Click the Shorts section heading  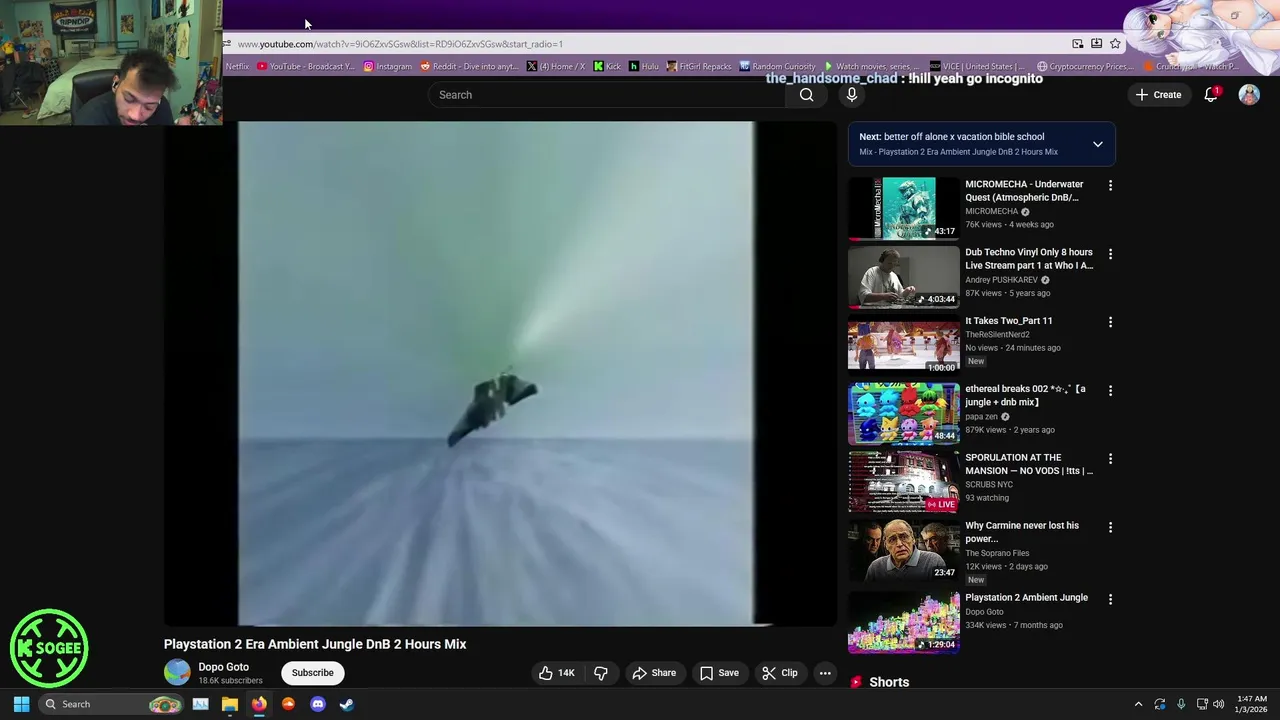(x=889, y=682)
